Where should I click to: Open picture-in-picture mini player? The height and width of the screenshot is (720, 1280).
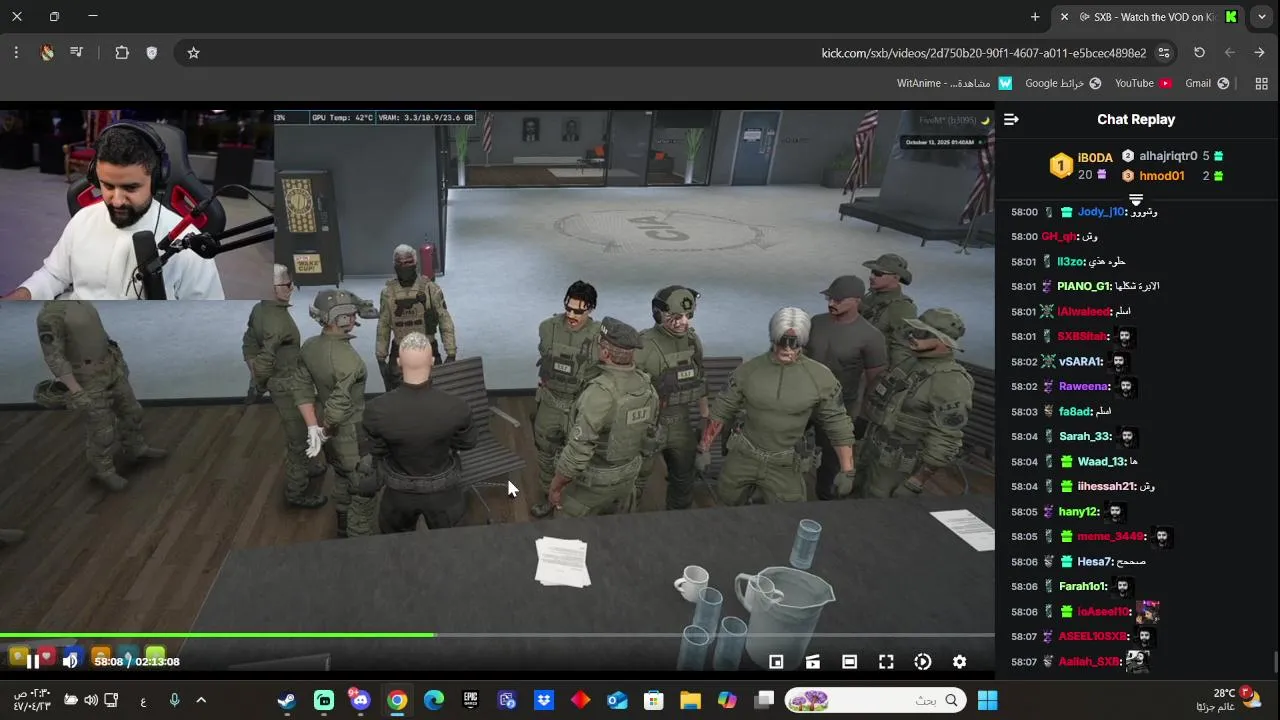click(776, 661)
